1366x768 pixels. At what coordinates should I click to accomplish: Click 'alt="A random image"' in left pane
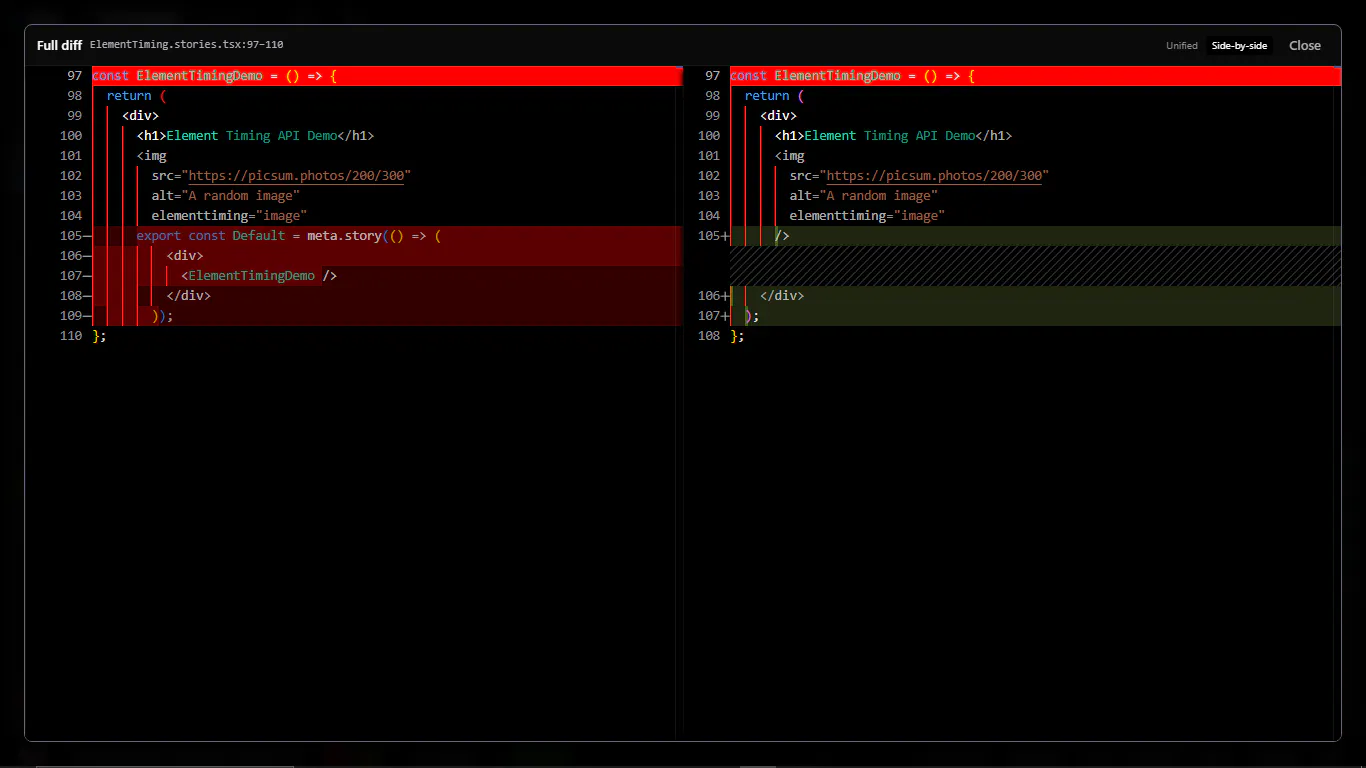226,196
